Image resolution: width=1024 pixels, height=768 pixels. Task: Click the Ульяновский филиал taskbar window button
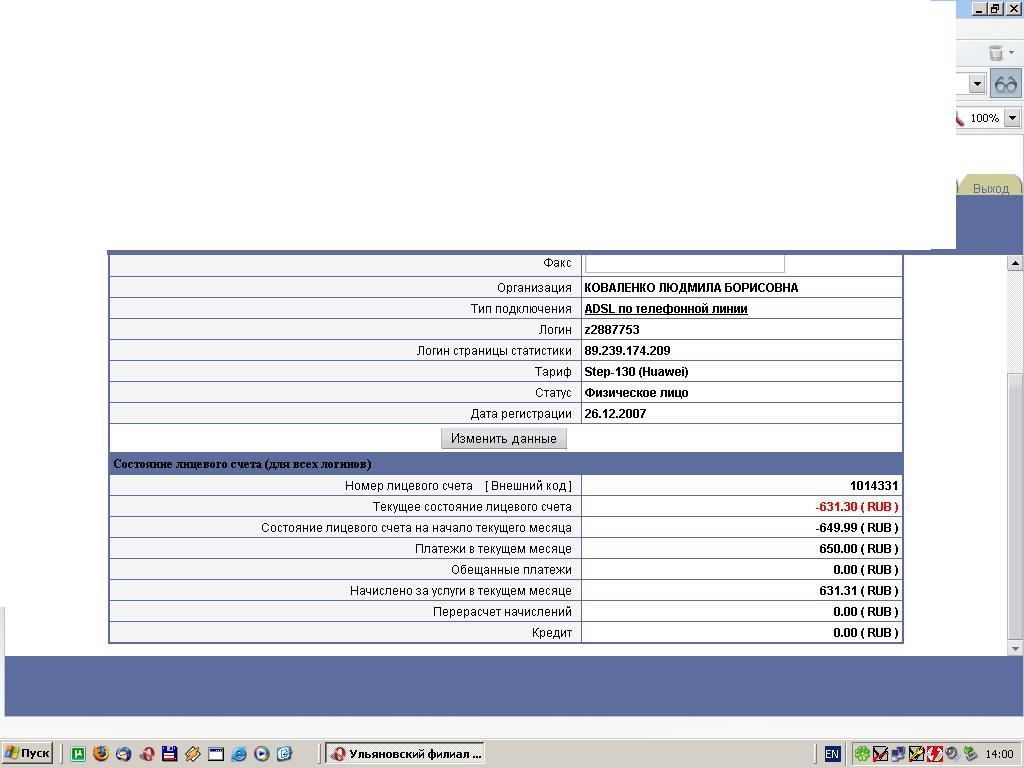tap(407, 754)
